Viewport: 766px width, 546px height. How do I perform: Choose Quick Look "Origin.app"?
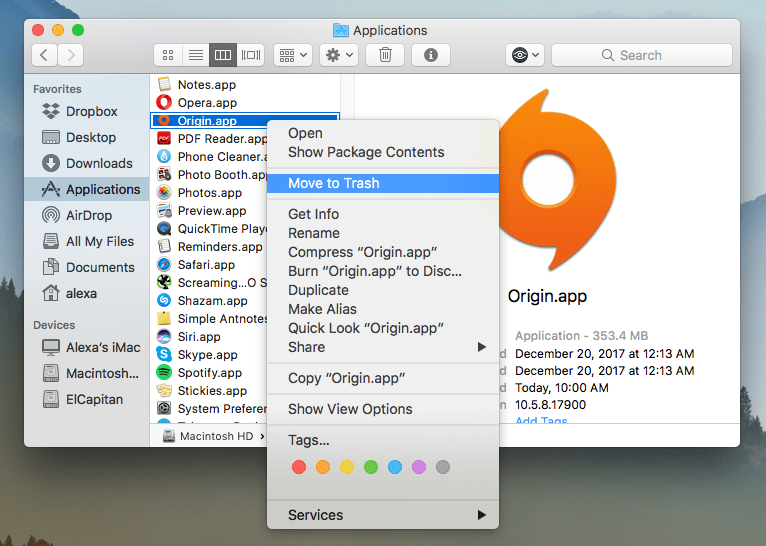[x=383, y=328]
